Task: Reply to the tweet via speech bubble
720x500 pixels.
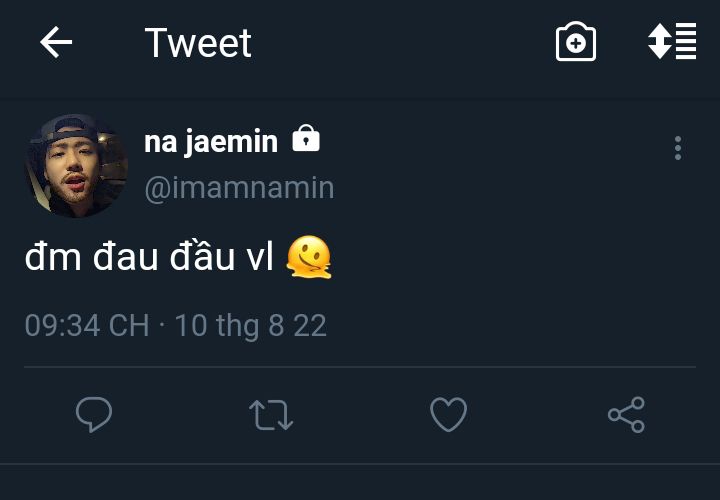Action: 94,414
